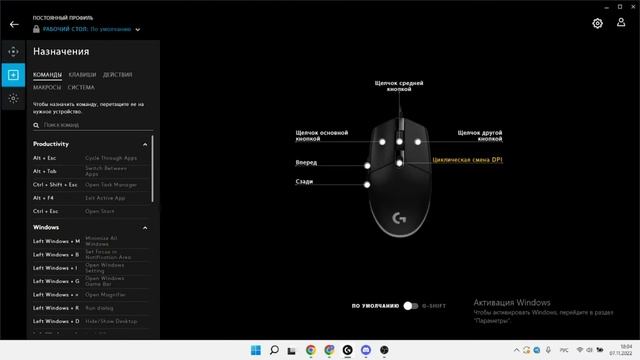Viewport: 640px width, 360px height.
Task: Switch to the СИСТЕМА tab
Action: [x=81, y=88]
